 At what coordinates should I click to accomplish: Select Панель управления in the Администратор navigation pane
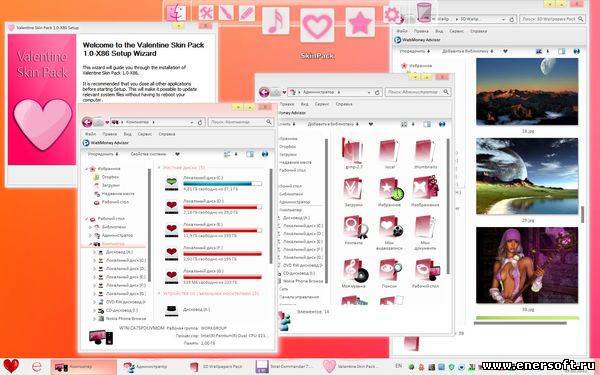299,297
